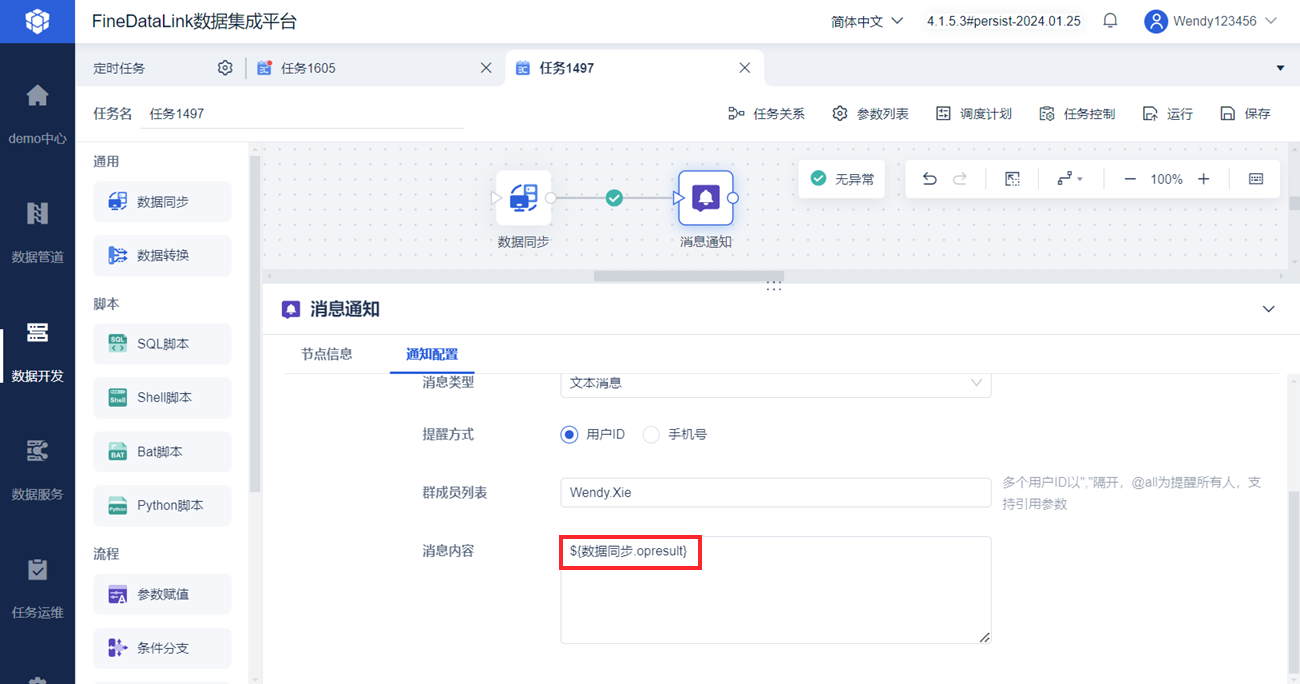Click the panel resize handle dots
The image size is (1300, 684).
coord(773,286)
